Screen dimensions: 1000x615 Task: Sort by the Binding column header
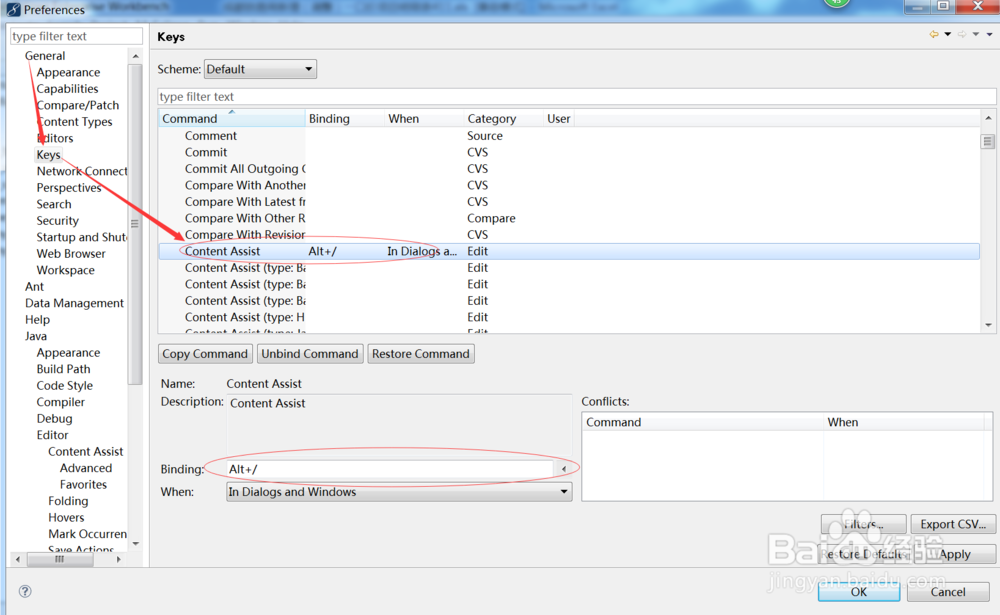(x=344, y=118)
